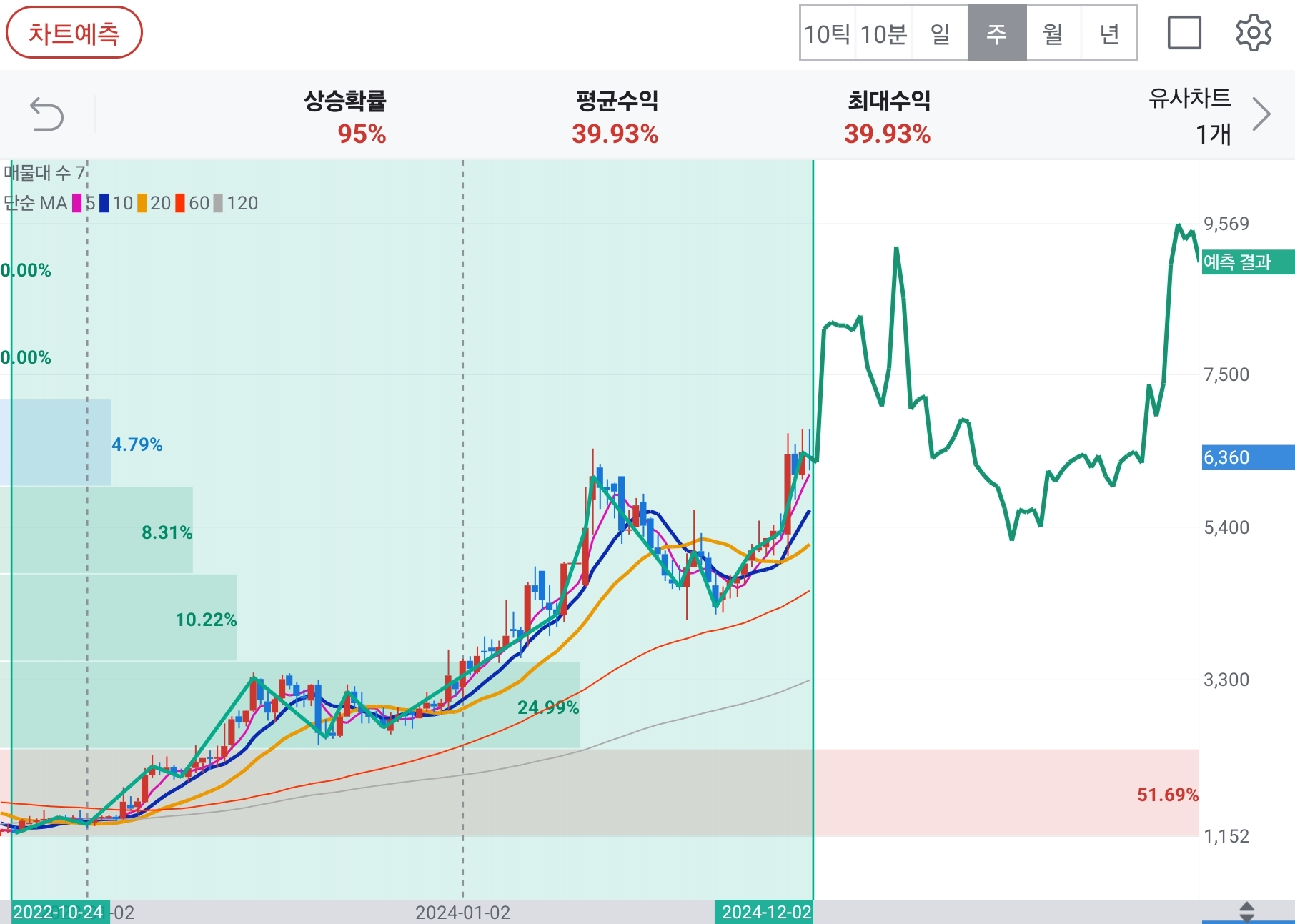Click the MA 5 magenta color swatch
The height and width of the screenshot is (924, 1295).
[77, 204]
